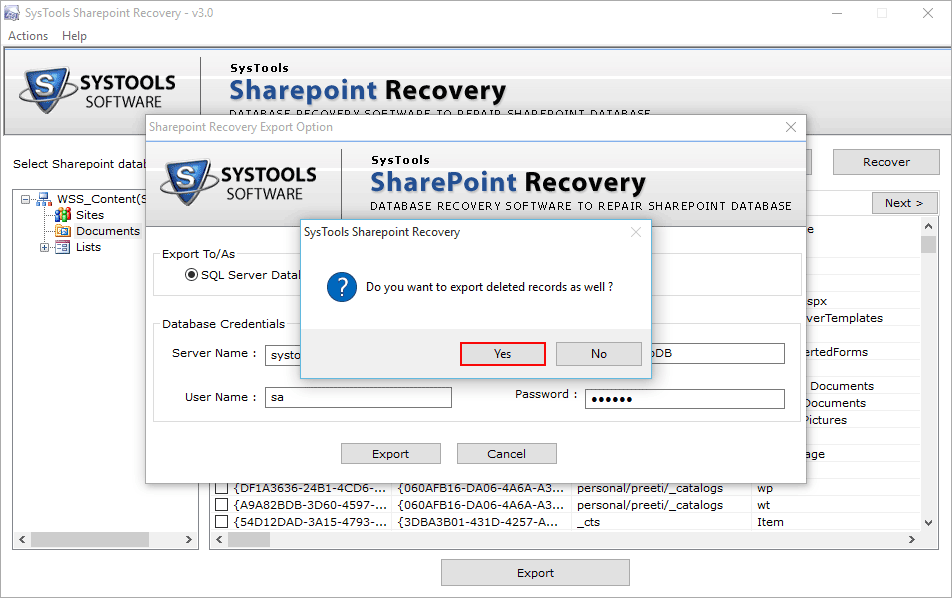Click the bottom Export button in main window
The height and width of the screenshot is (598, 952).
click(535, 573)
